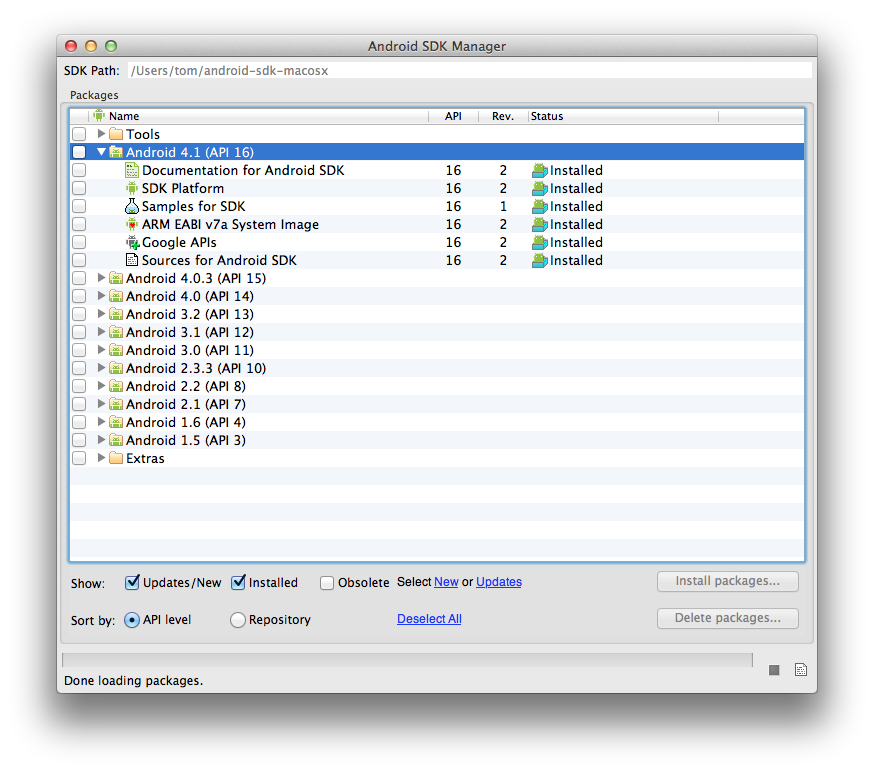Click the Tools folder icon
Screen dimensions: 874x772
click(117, 134)
